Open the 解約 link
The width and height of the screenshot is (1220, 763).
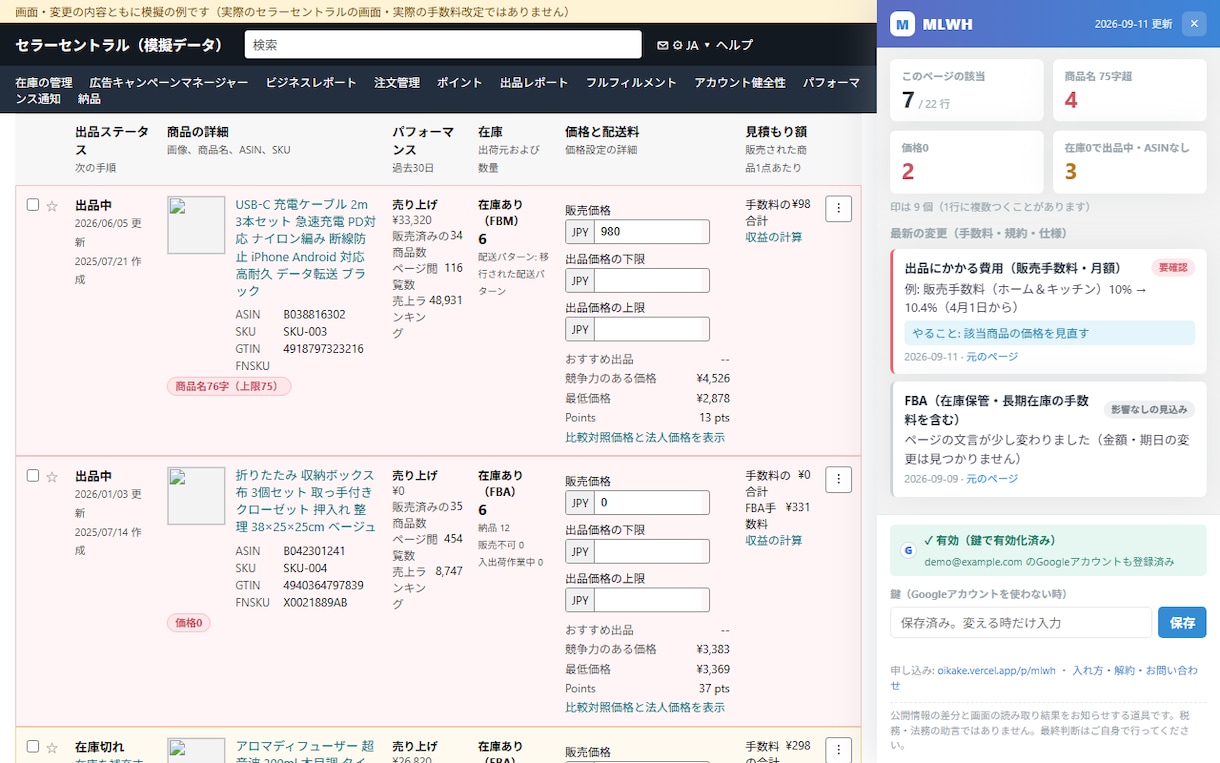click(1124, 670)
